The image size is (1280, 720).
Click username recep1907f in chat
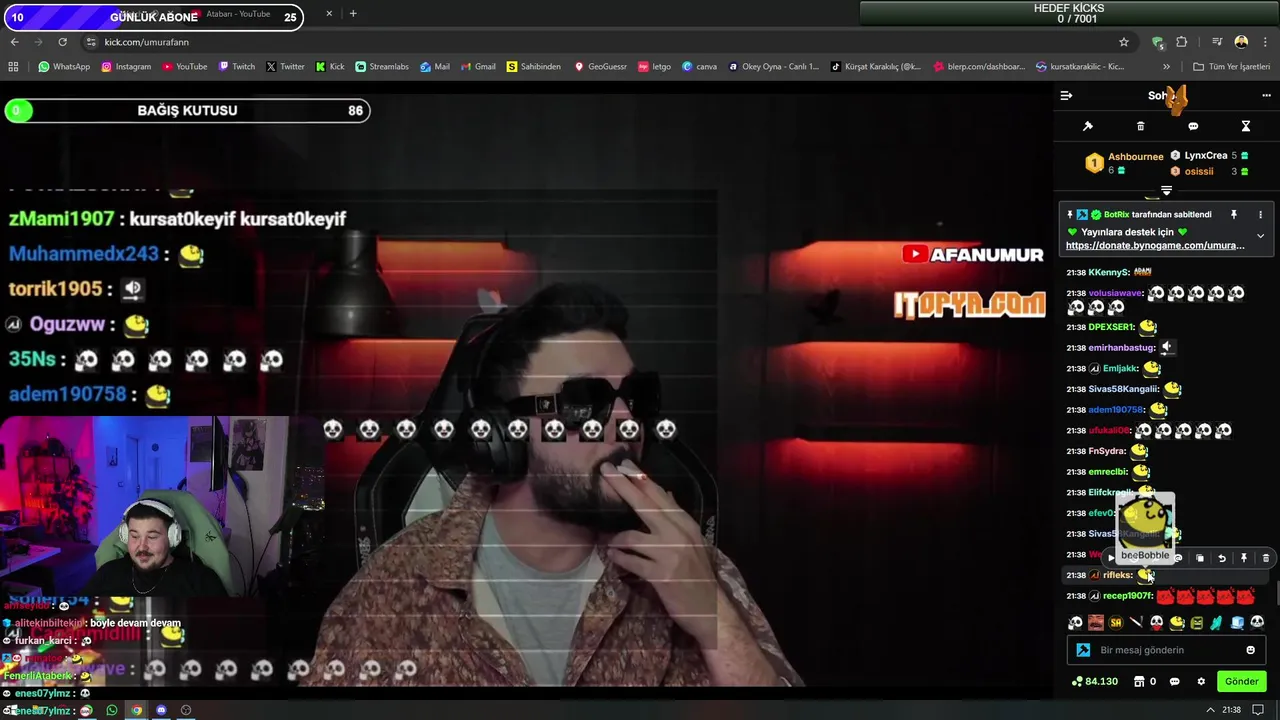click(1127, 596)
